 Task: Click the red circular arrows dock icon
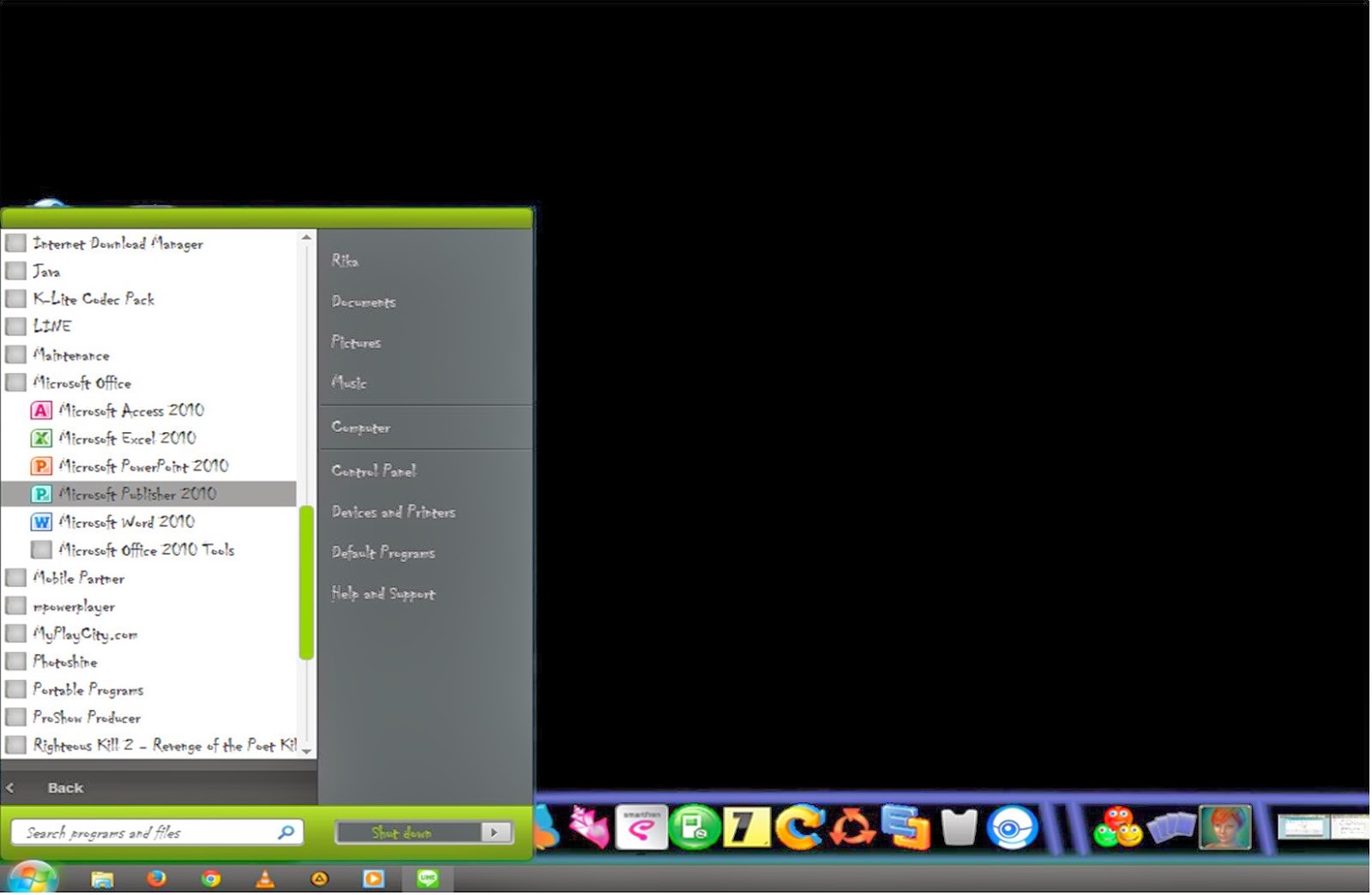(852, 828)
